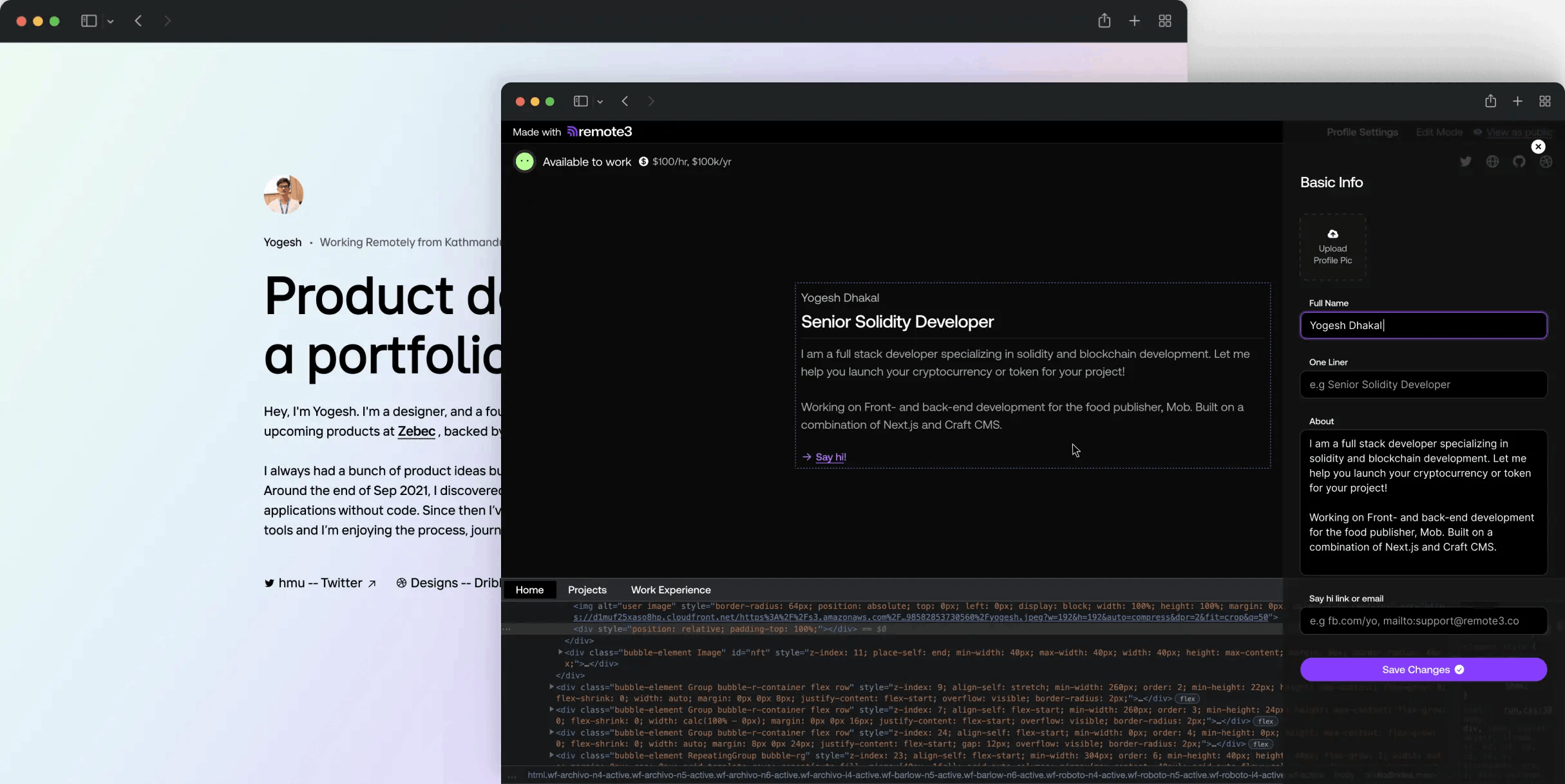The image size is (1565, 784).
Task: Expand the RepeatingGroup bubble-rg div node
Action: (551, 755)
